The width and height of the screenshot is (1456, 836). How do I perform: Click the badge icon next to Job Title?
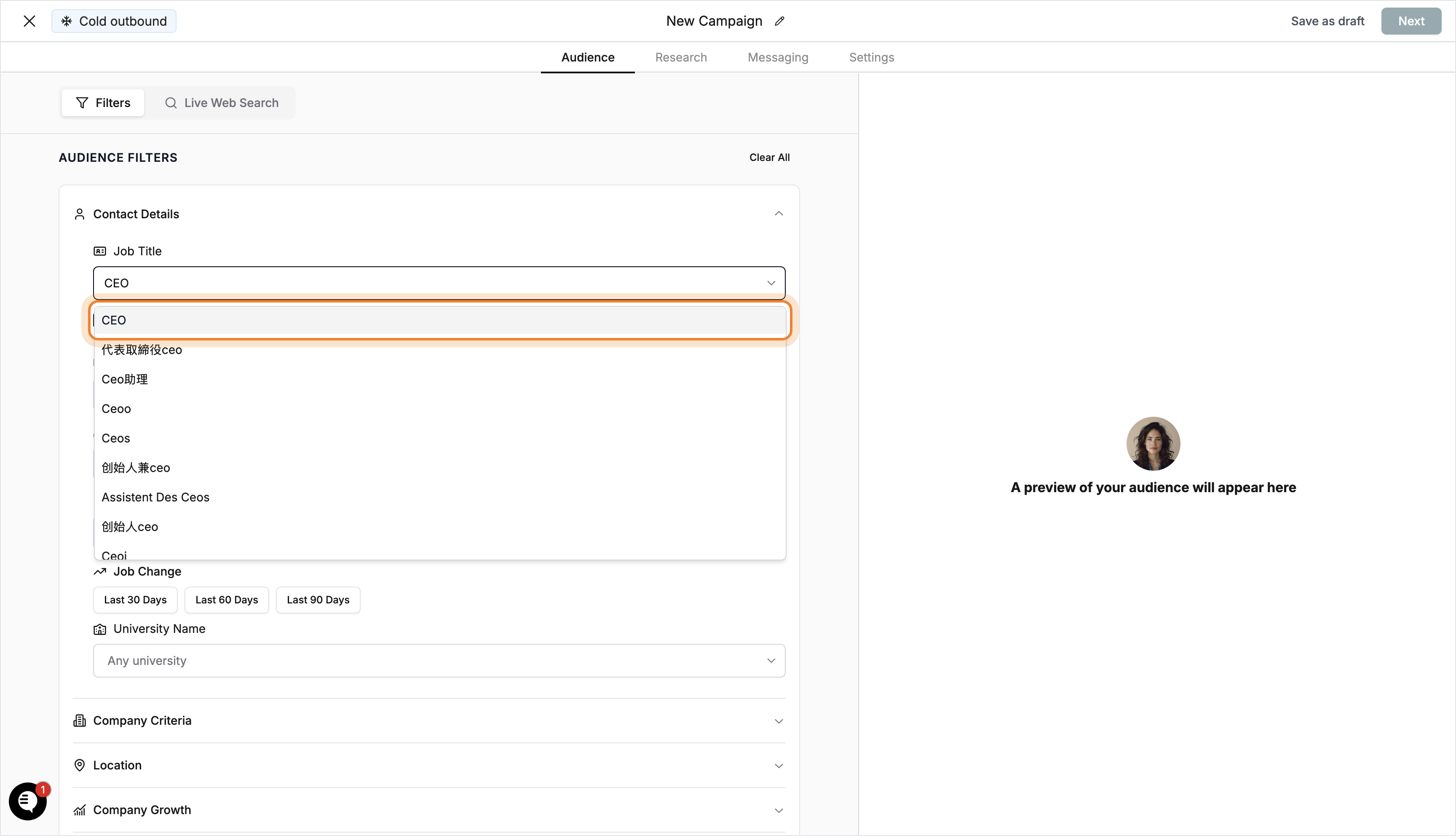point(99,251)
